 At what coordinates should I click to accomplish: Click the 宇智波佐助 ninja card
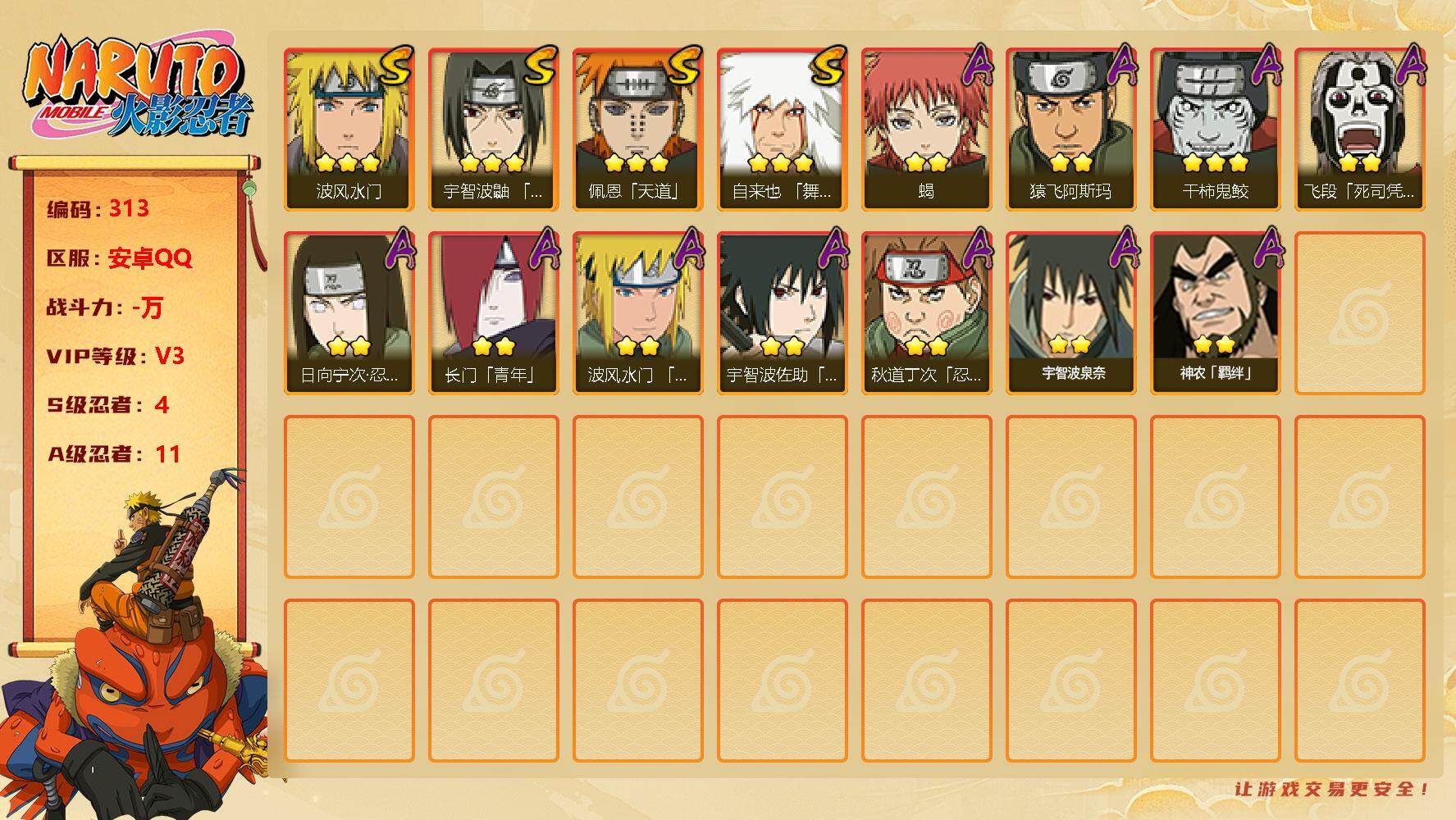pos(783,313)
